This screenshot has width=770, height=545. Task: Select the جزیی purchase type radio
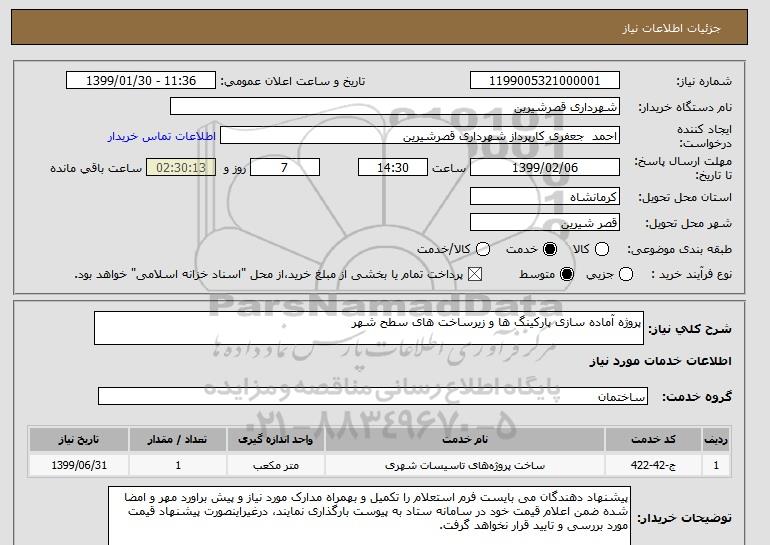626,274
